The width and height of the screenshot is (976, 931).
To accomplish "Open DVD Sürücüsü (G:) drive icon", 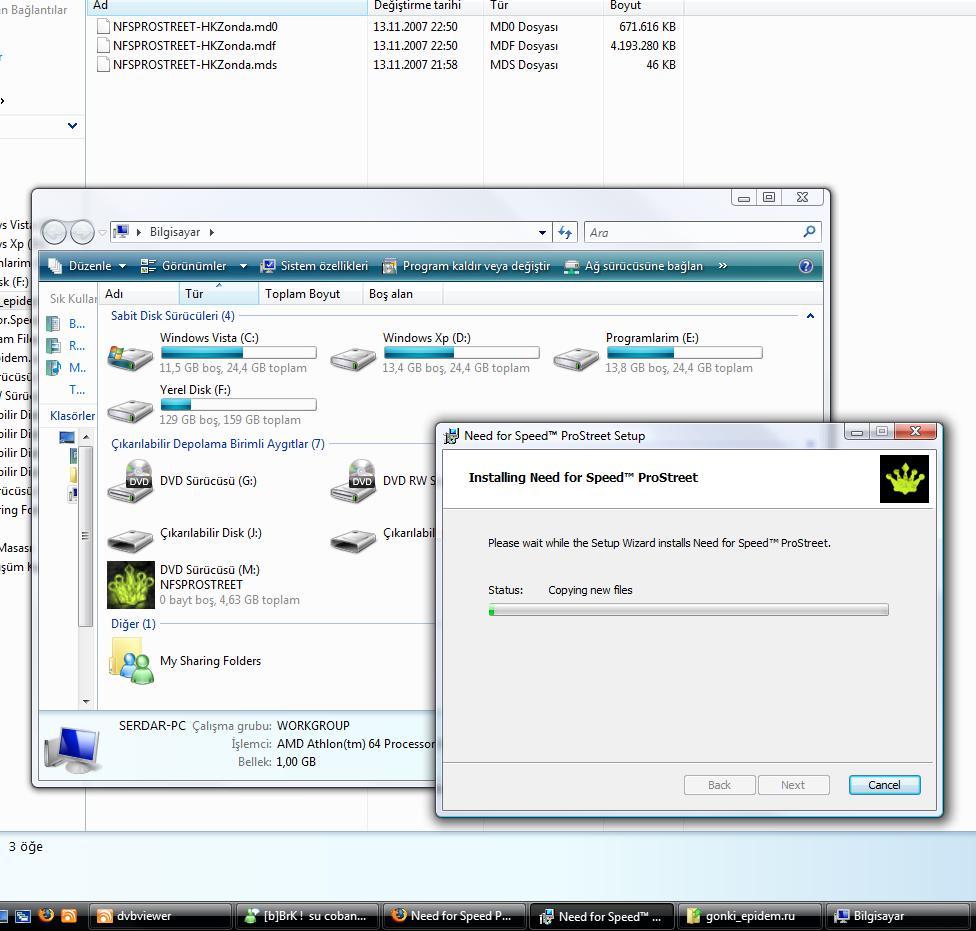I will [130, 481].
